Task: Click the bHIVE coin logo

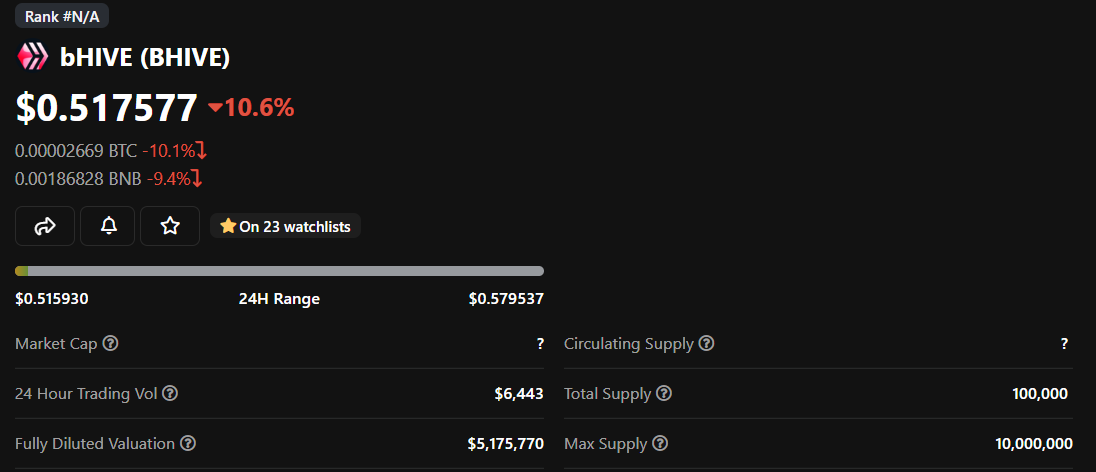Action: [x=33, y=57]
